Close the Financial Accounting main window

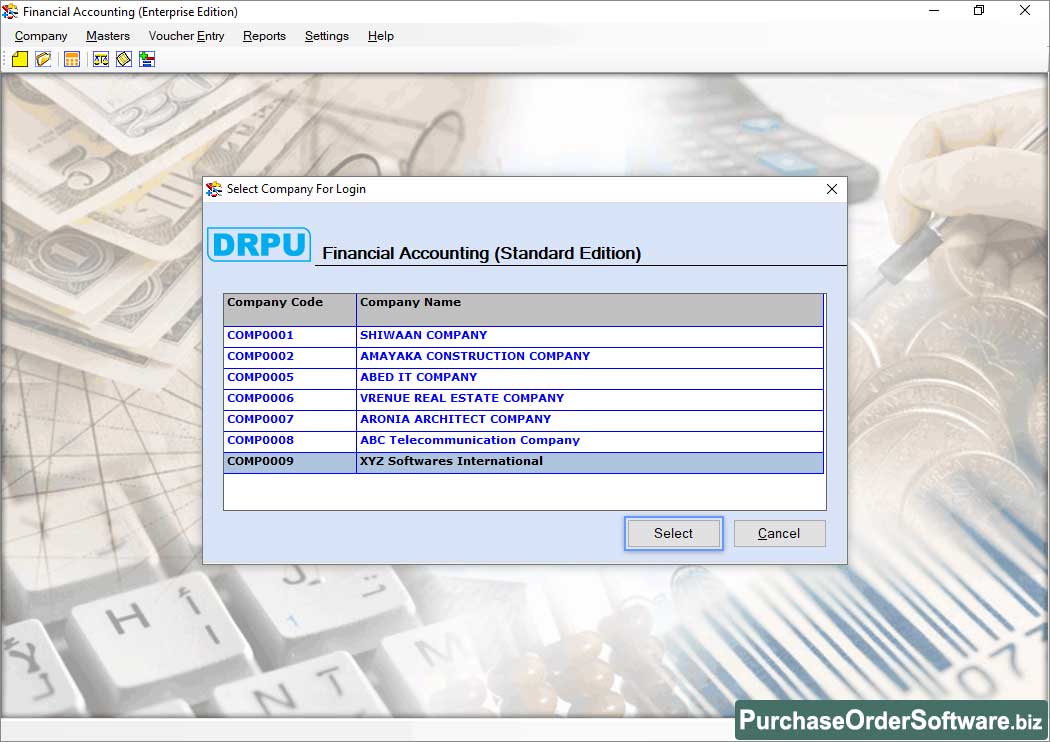click(x=1025, y=11)
